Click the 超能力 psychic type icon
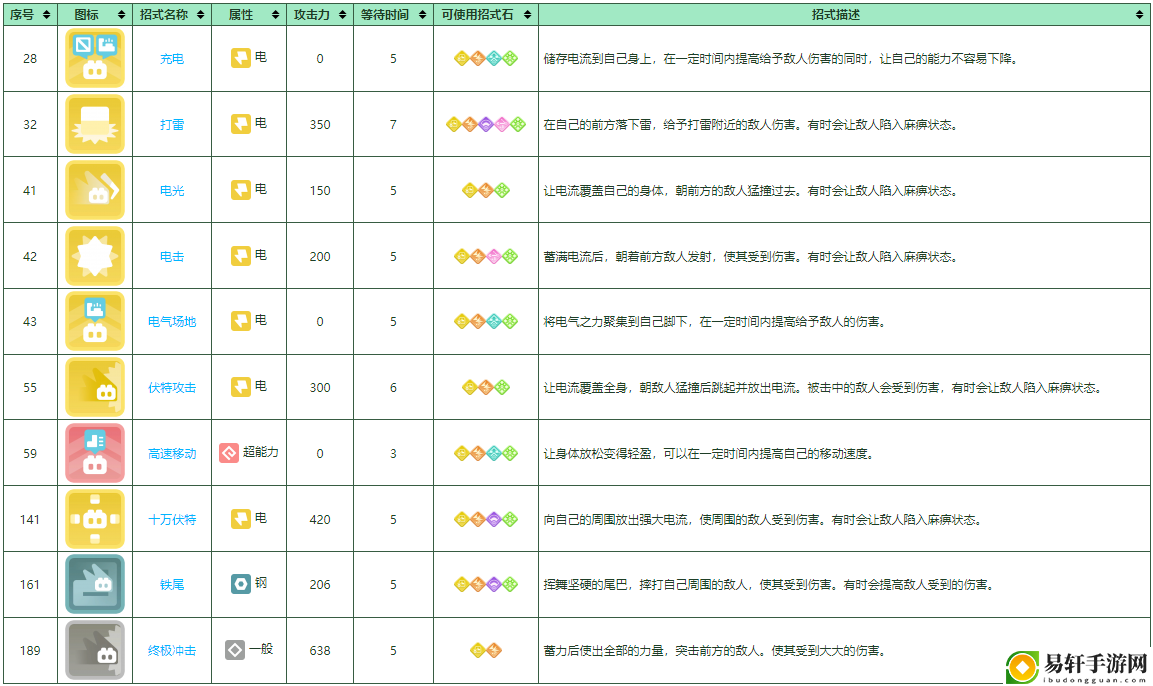This screenshot has width=1153, height=686. coord(229,453)
